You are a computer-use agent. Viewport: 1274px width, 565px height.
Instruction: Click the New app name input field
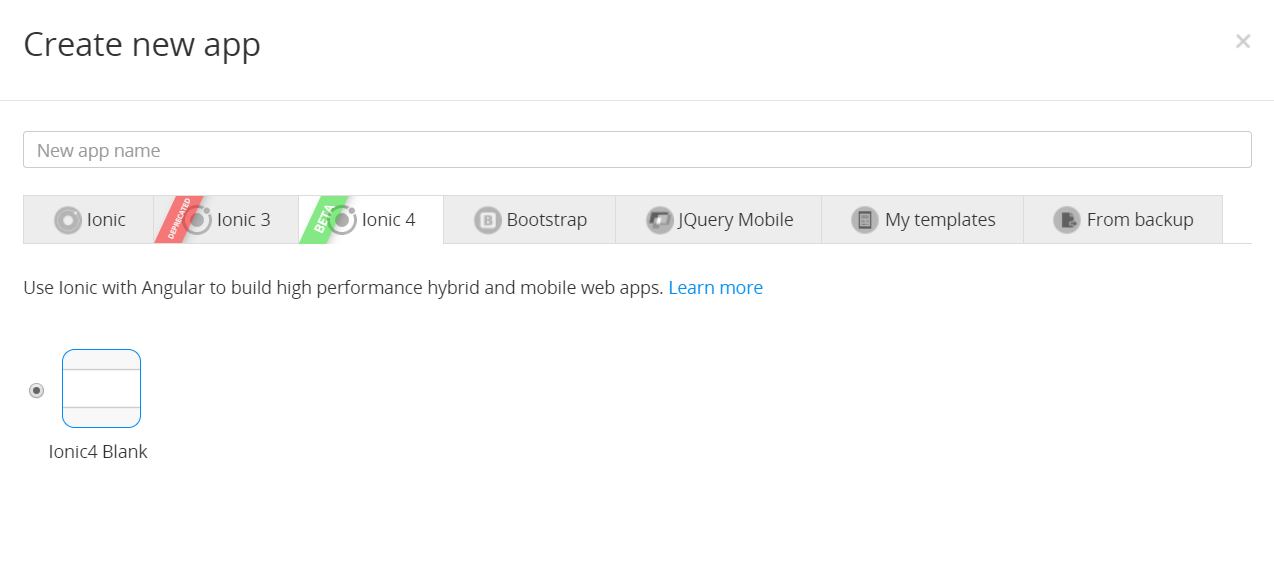(637, 150)
